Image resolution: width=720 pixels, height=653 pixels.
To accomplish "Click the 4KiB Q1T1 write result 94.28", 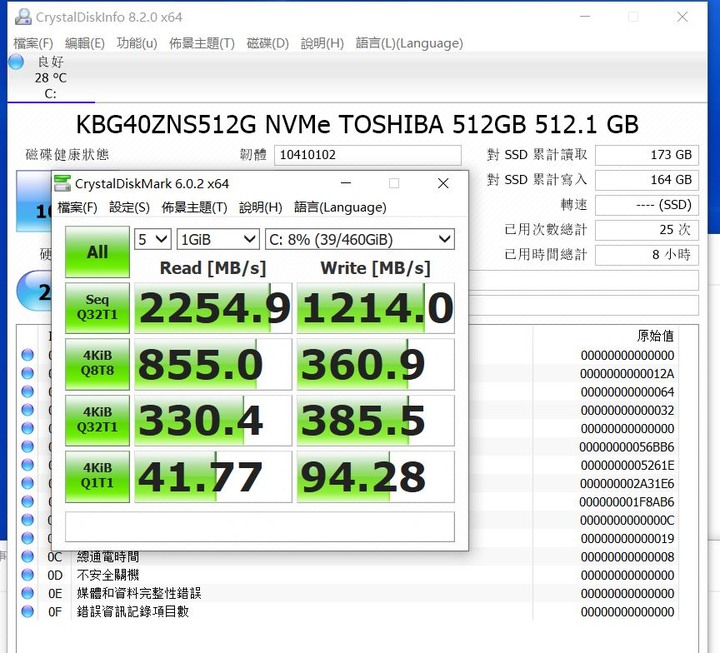I will (x=376, y=477).
